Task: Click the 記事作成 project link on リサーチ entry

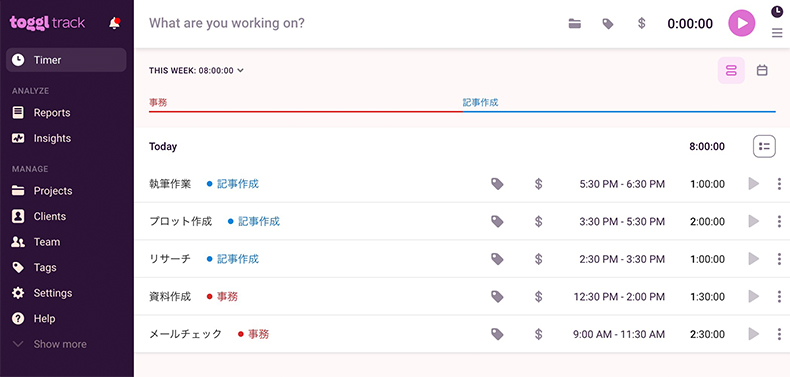Action: point(238,259)
